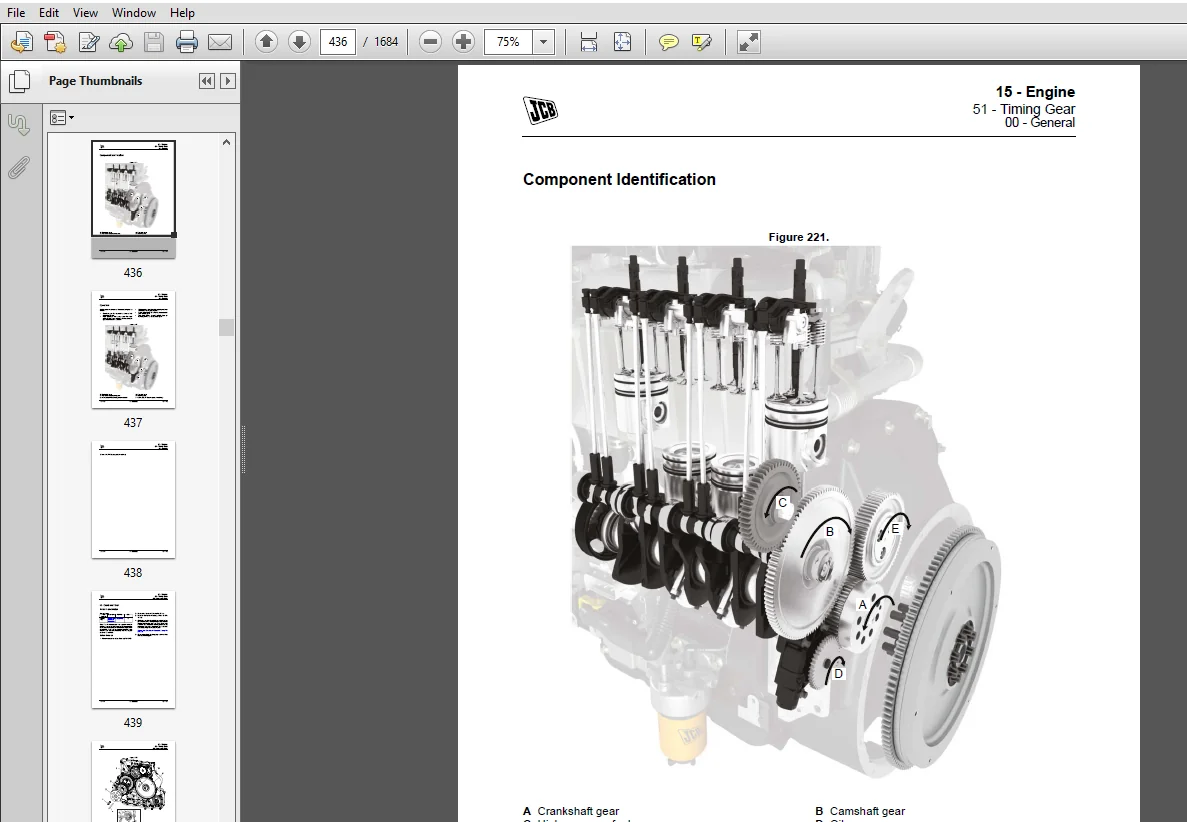Viewport: 1187px width, 822px height.
Task: Click the zoom percentage field showing 75%
Action: point(508,42)
